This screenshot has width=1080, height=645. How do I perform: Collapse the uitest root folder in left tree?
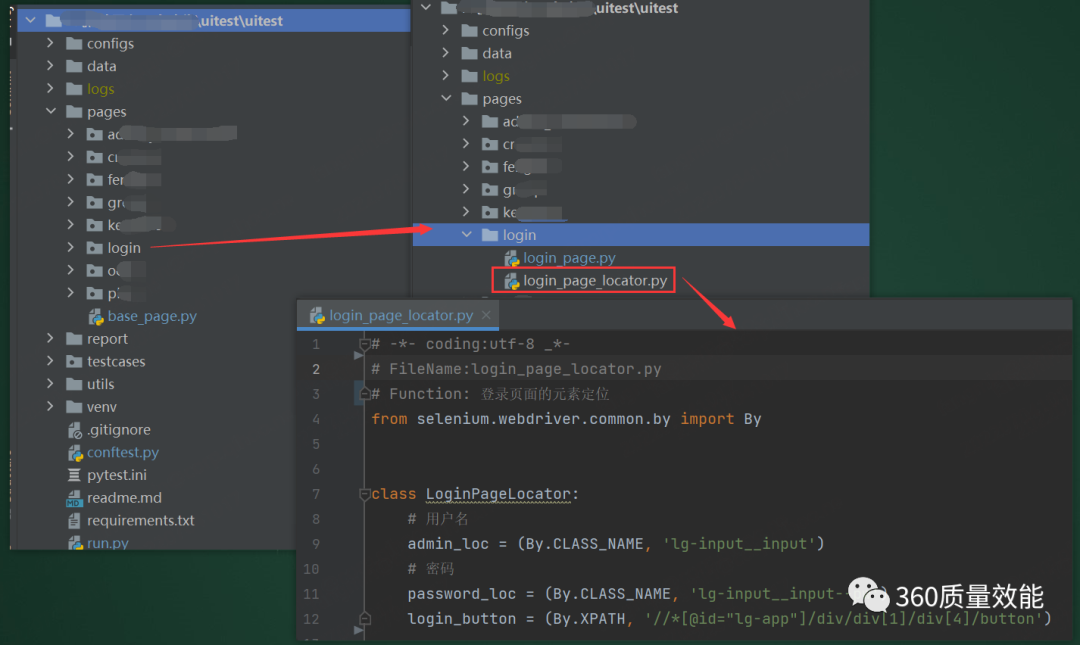tap(30, 21)
